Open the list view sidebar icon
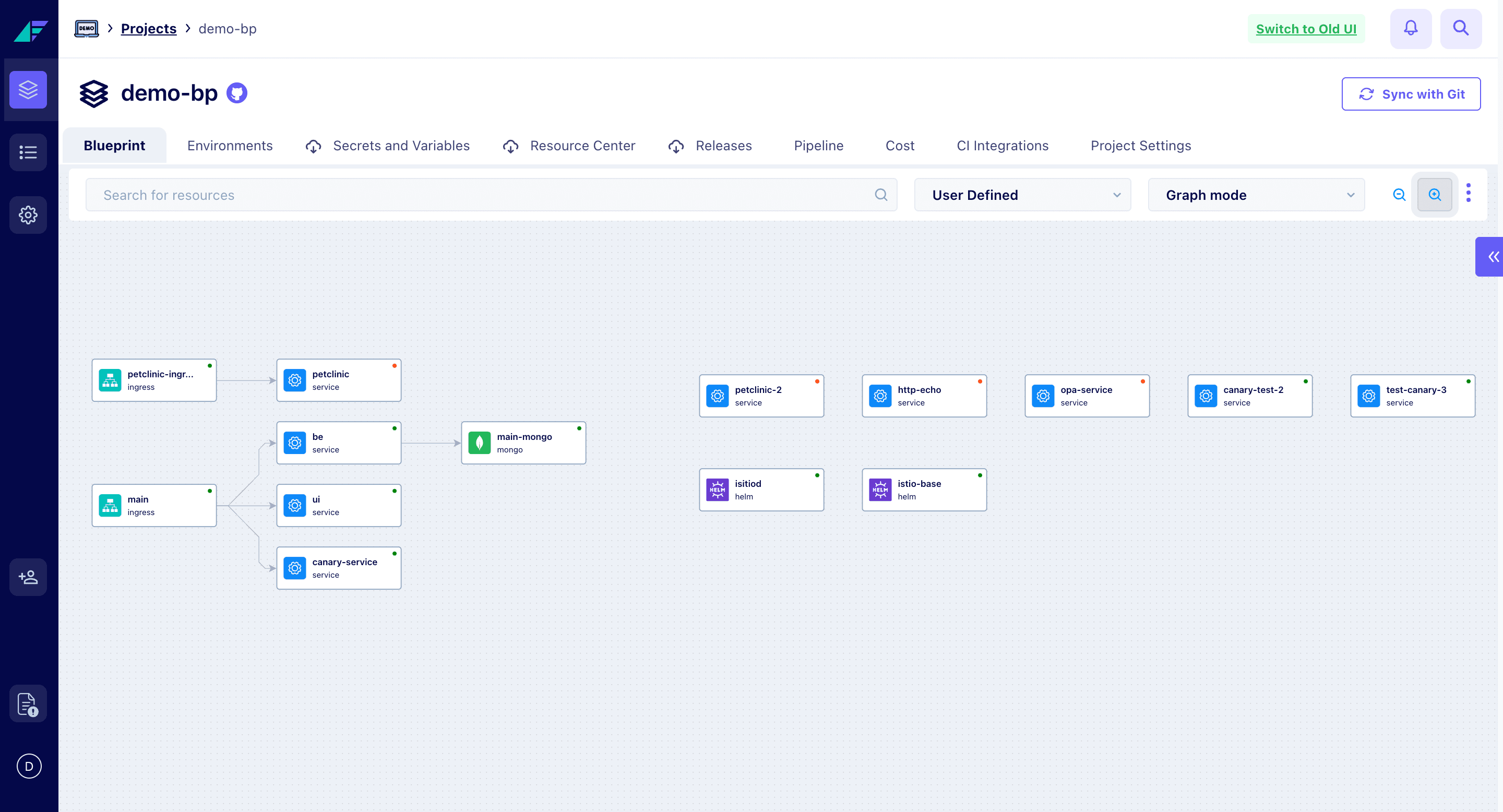The image size is (1503, 812). click(28, 152)
